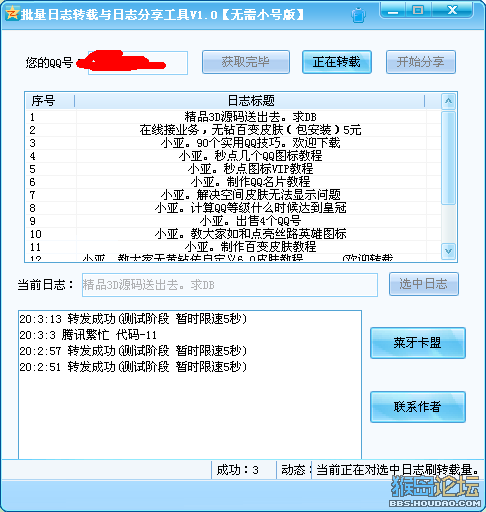486x512 pixels.
Task: Click the shirt skin icon in title bar
Action: (358, 15)
